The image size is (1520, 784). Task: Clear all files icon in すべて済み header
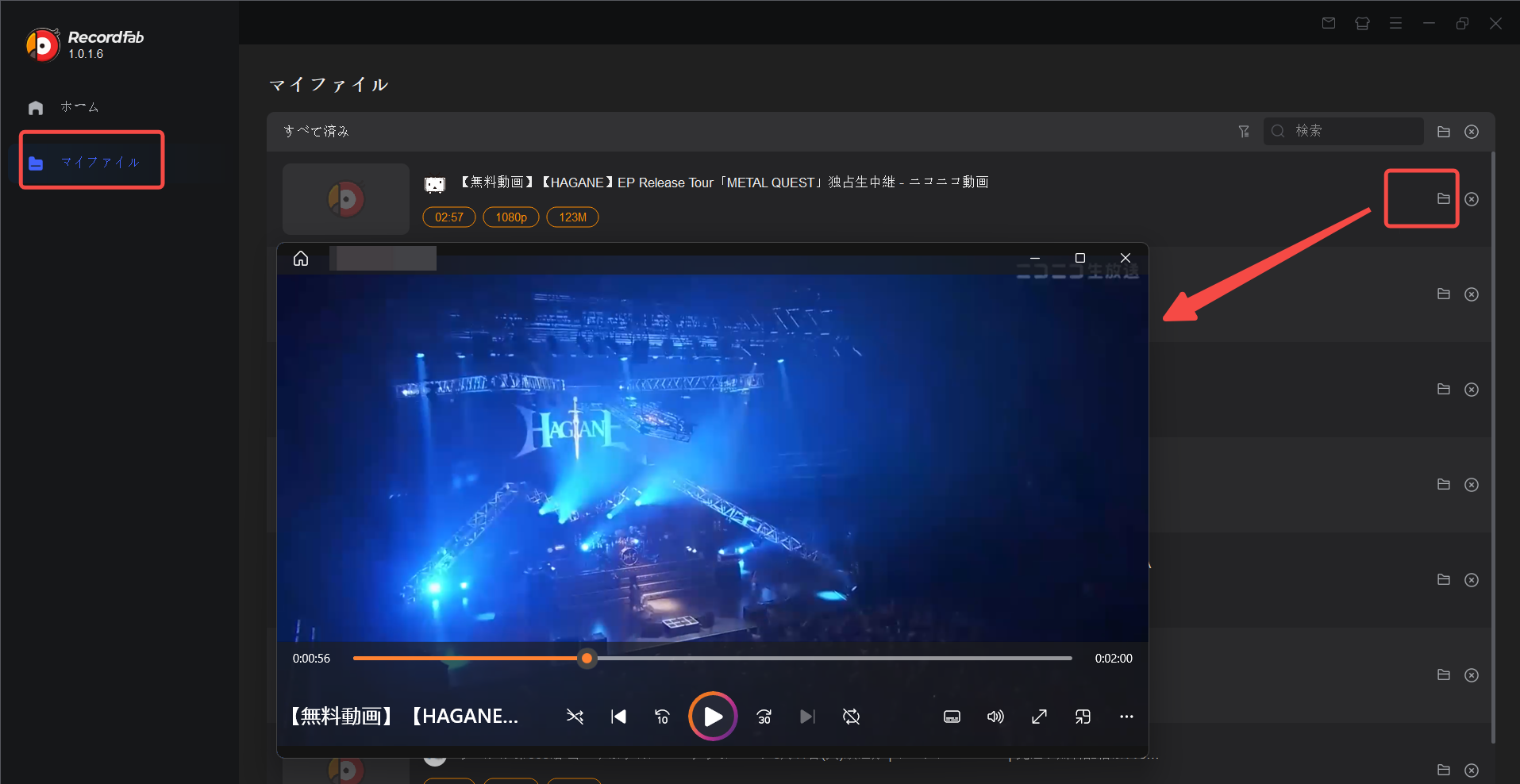[1472, 132]
